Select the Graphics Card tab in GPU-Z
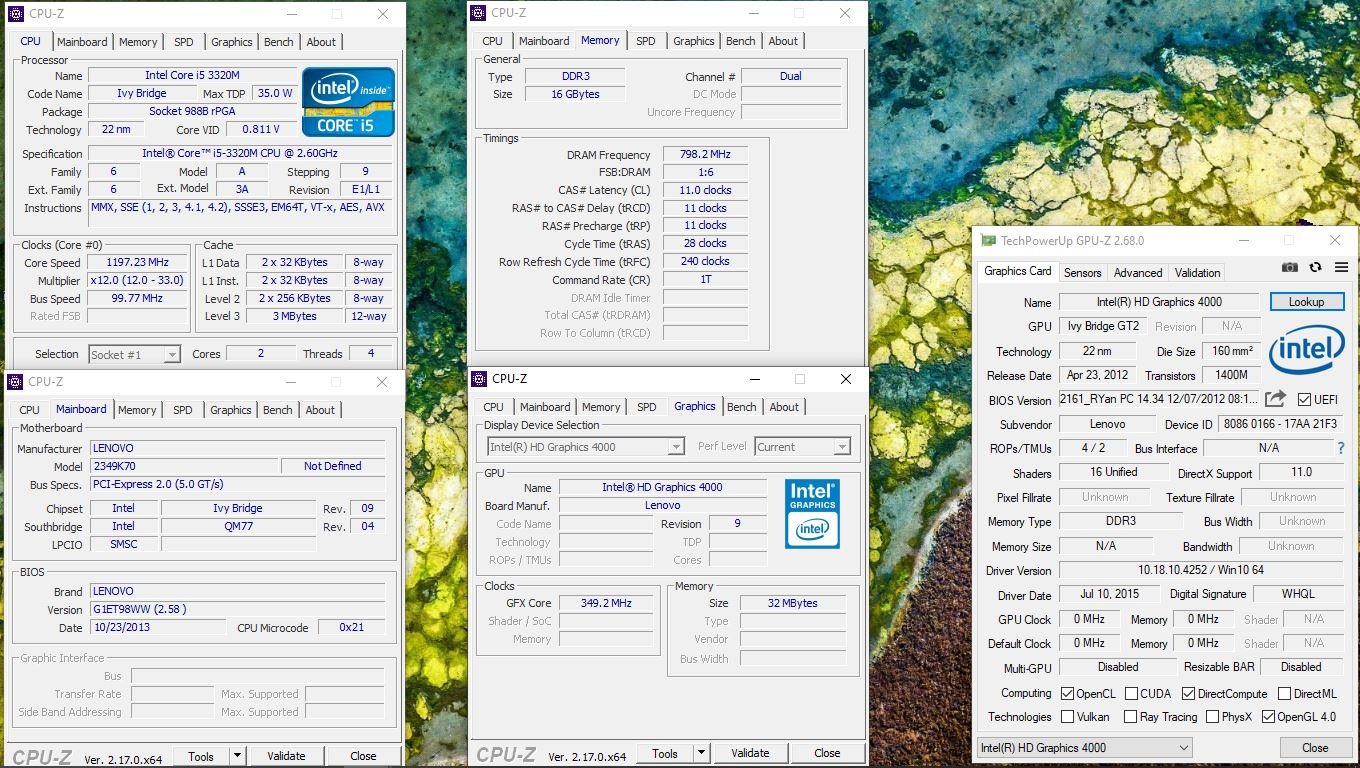The height and width of the screenshot is (768, 1360). click(1018, 271)
